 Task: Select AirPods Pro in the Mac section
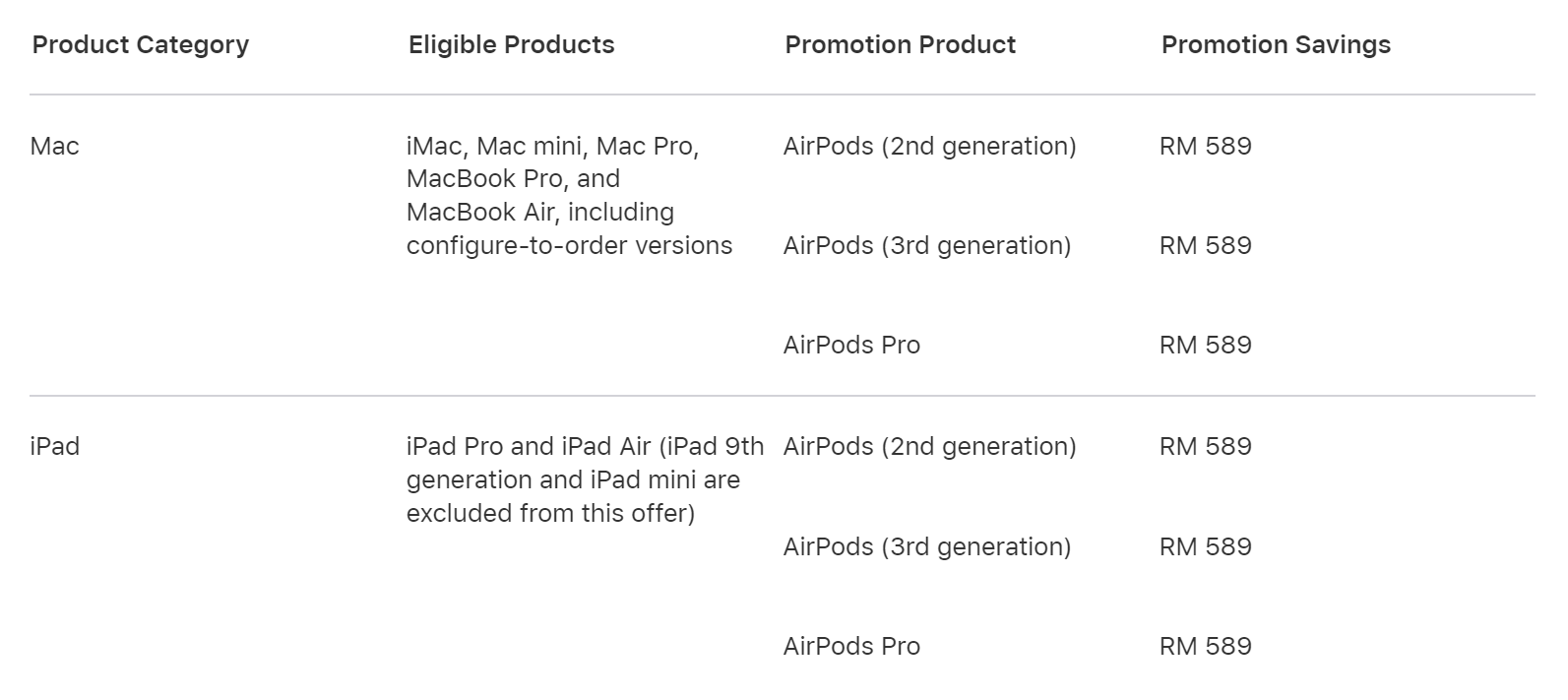pos(851,346)
